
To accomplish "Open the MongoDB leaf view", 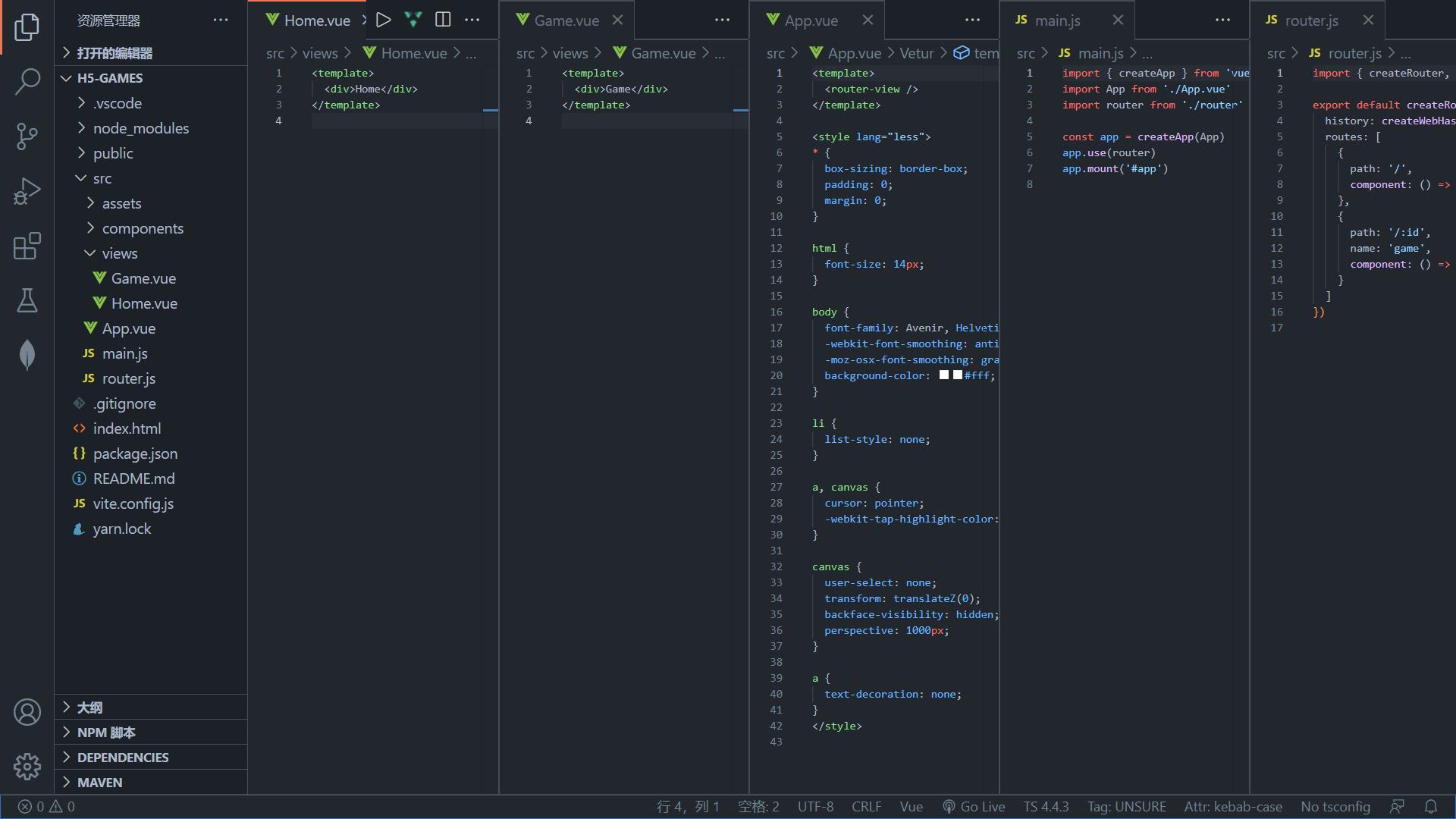I will 27,355.
